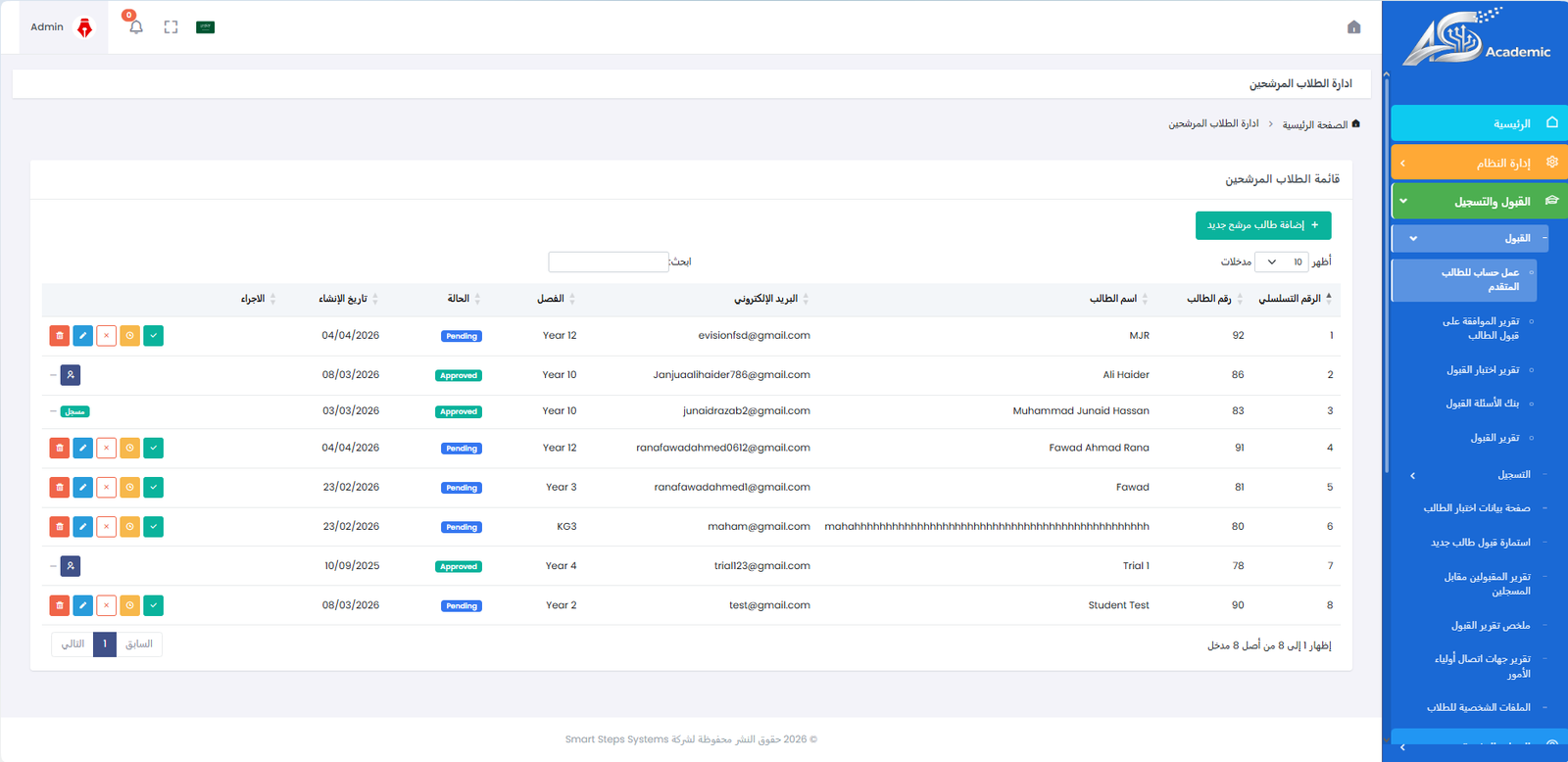Viewport: 1568px width, 762px height.
Task: Approve student Fawad with green checkmark
Action: point(154,488)
